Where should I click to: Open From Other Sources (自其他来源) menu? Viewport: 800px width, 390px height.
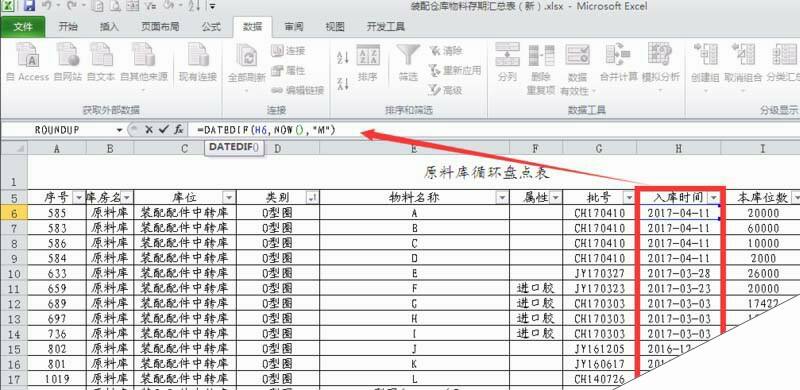click(143, 66)
